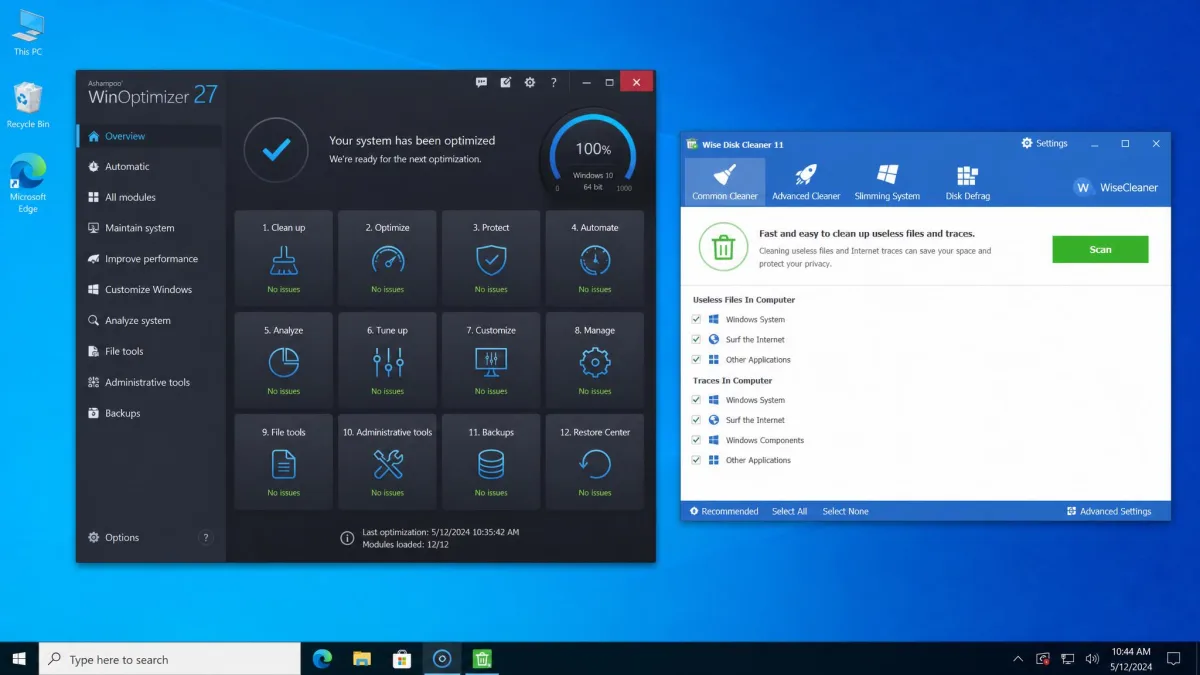Open the Clean up module tile

(284, 258)
